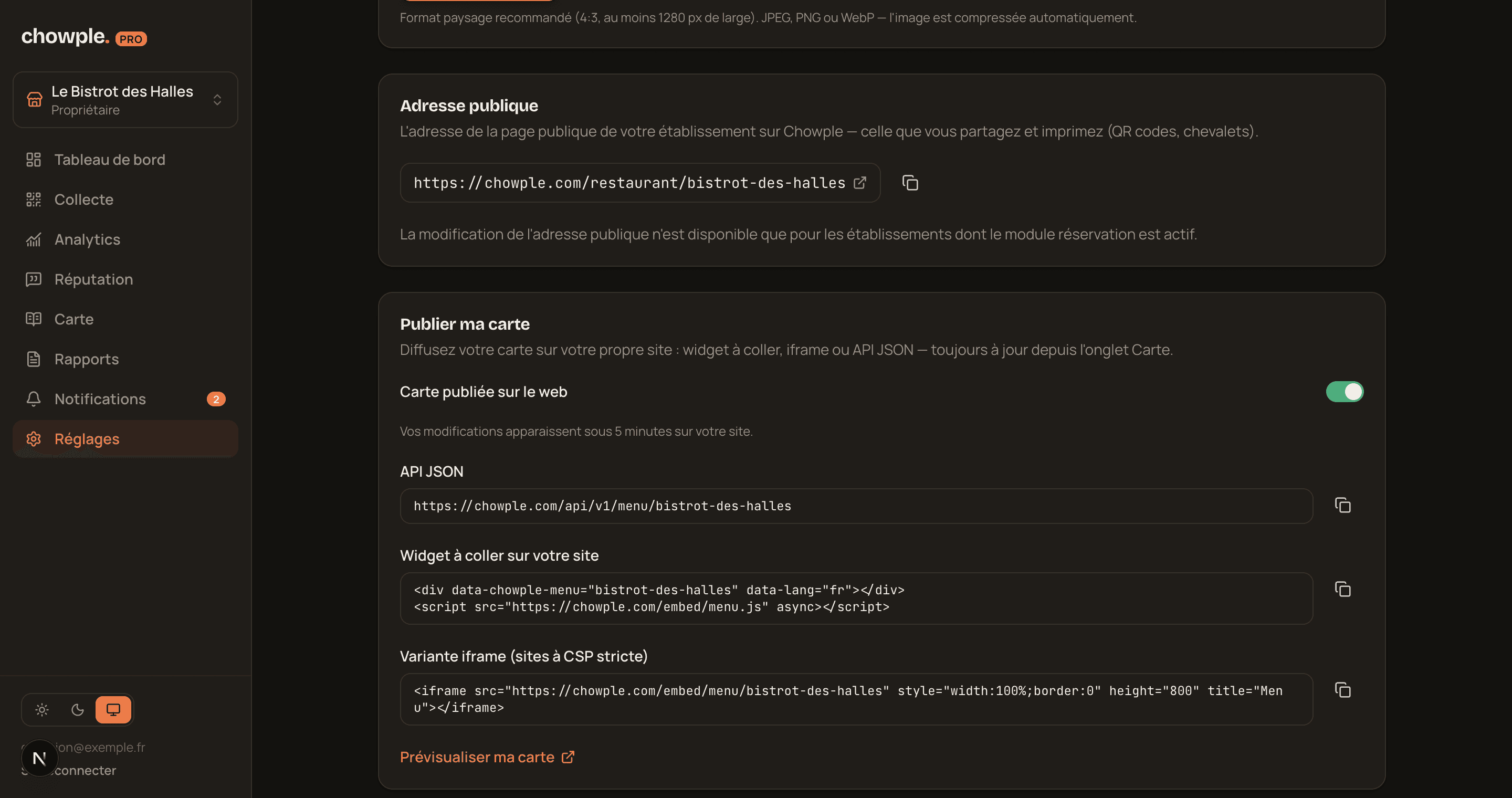Open Prévisualiser ma carte link
The height and width of the screenshot is (798, 1512).
tap(487, 757)
